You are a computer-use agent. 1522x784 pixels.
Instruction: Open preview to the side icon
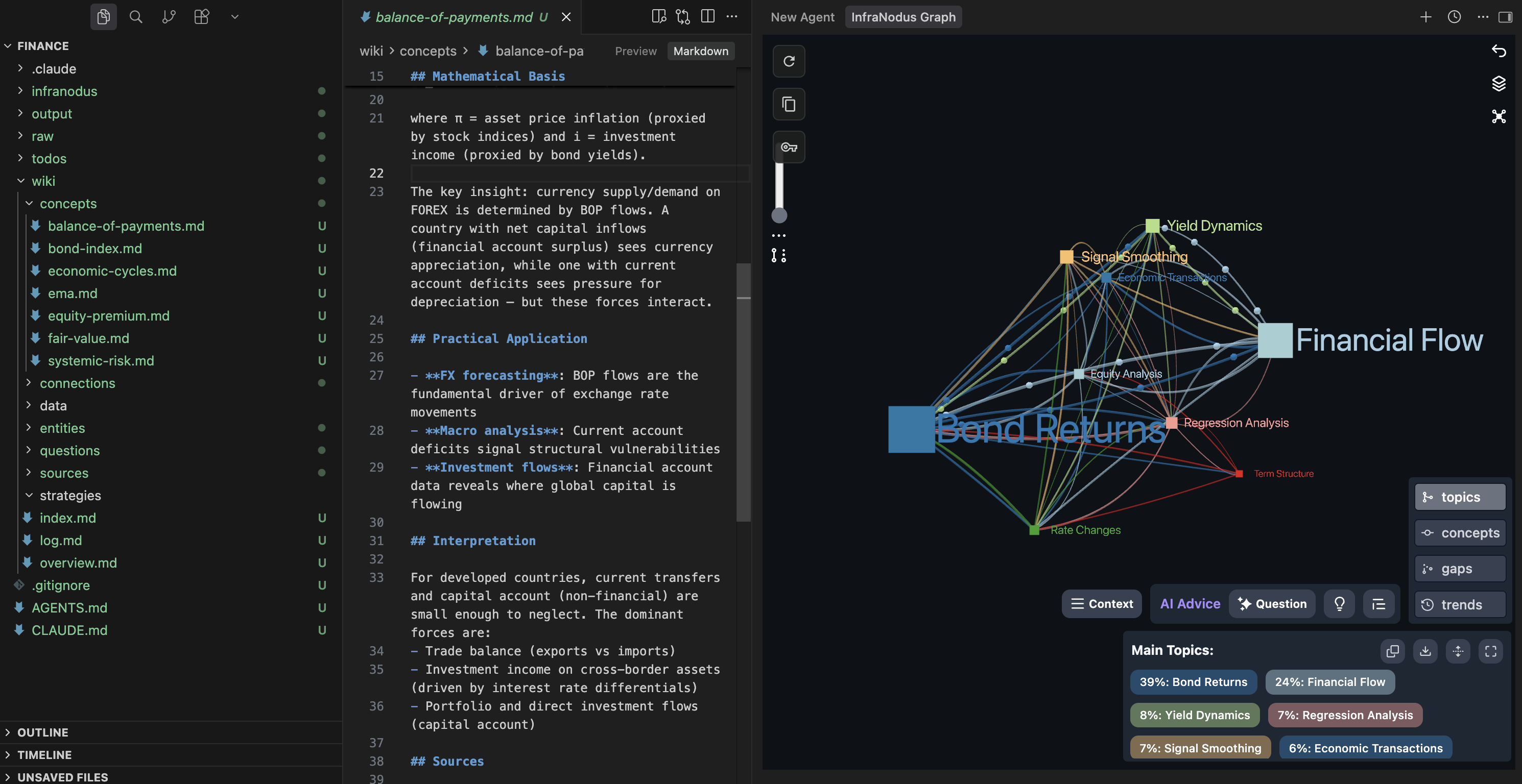[659, 16]
